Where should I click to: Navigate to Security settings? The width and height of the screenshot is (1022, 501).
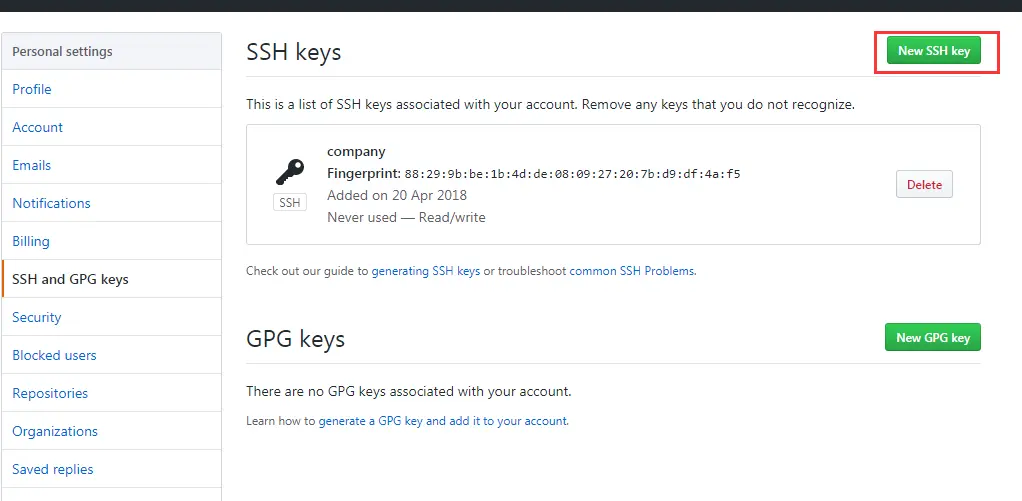point(37,317)
